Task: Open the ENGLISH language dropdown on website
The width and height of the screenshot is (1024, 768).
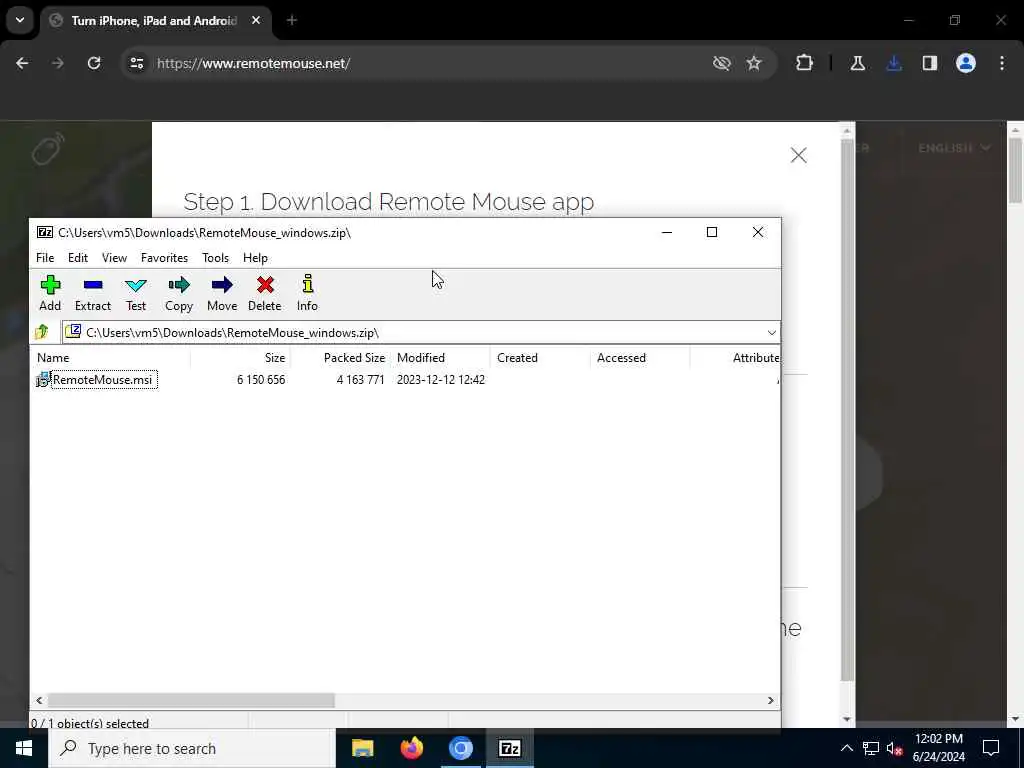Action: [954, 148]
